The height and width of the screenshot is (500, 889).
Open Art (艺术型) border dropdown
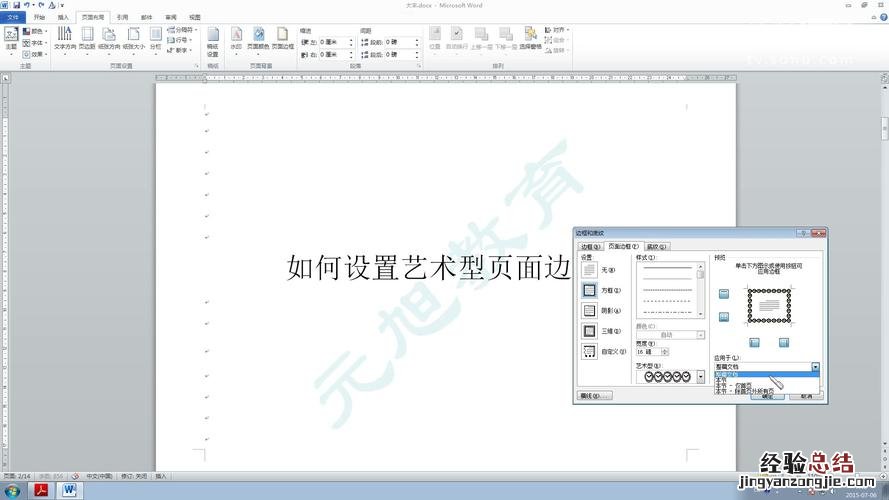point(701,376)
